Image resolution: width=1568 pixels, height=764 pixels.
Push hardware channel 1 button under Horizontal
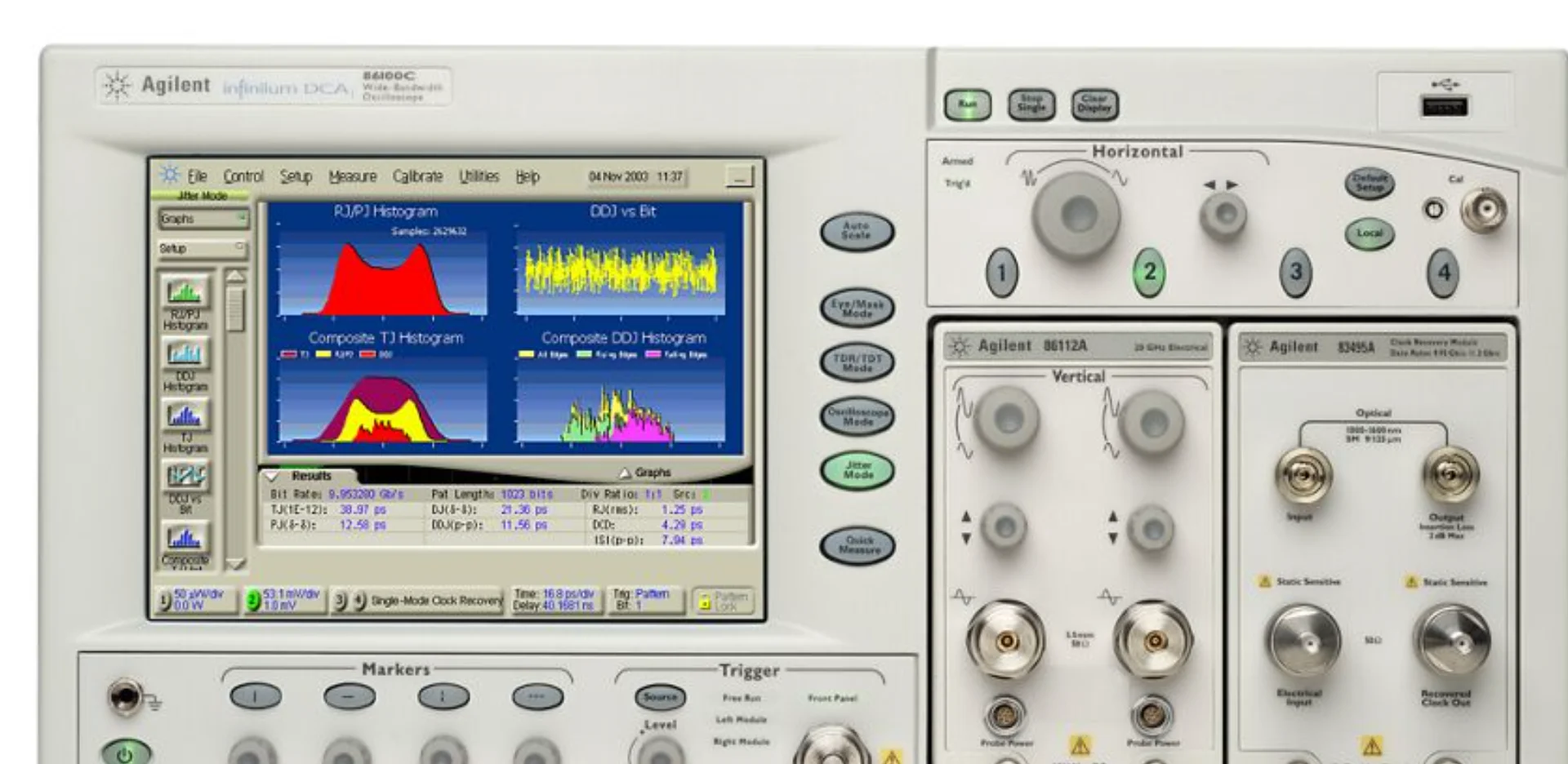pyautogui.click(x=1002, y=272)
